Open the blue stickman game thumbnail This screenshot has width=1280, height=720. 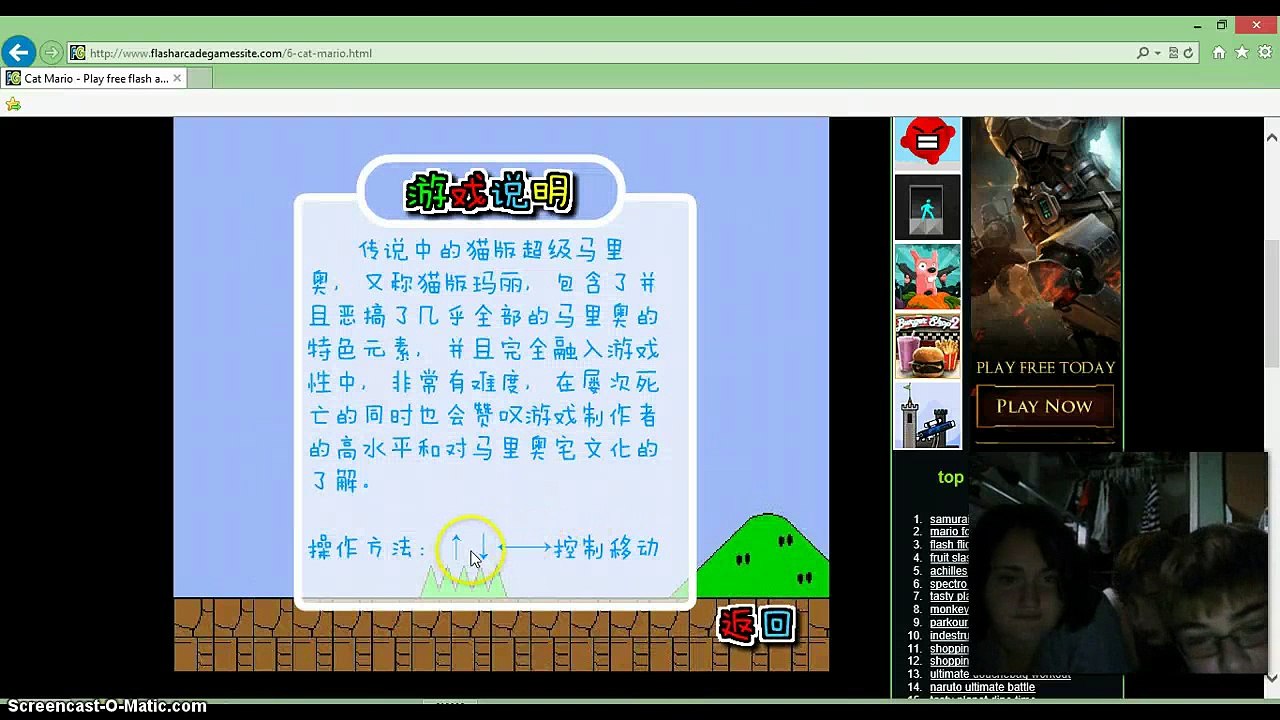tap(927, 207)
